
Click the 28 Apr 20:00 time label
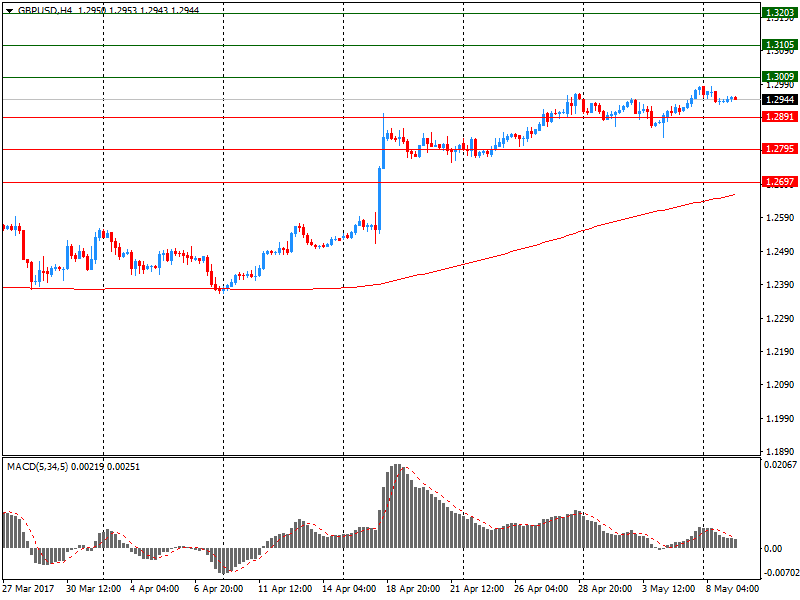pos(605,589)
